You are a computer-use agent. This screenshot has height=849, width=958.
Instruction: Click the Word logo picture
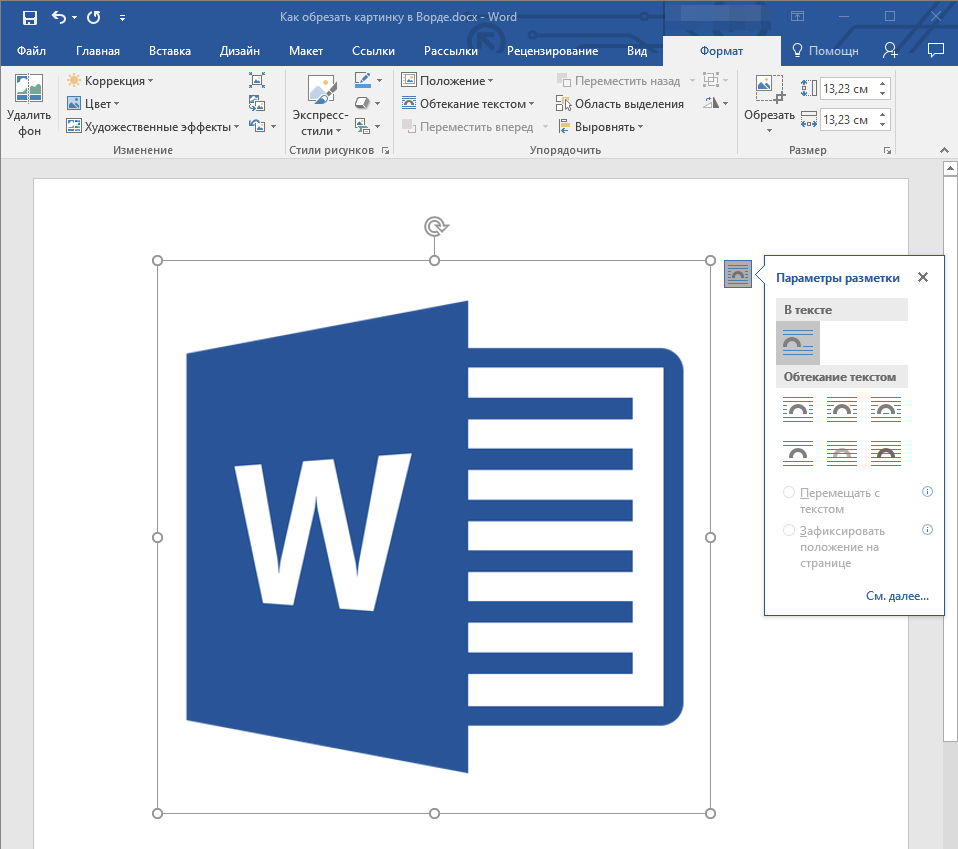pos(434,537)
